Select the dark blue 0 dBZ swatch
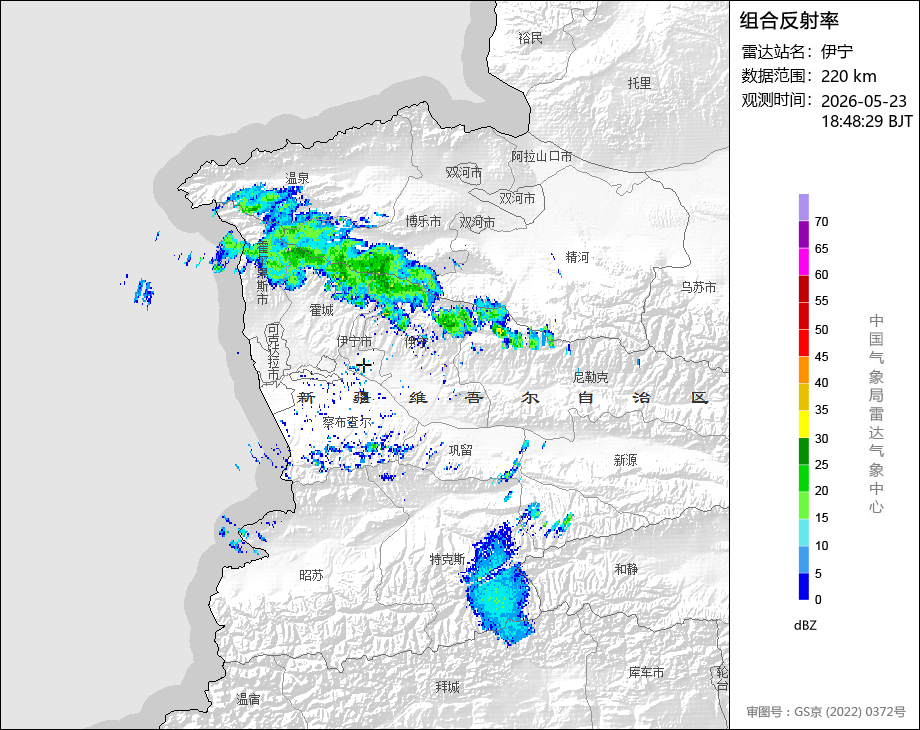 click(803, 586)
